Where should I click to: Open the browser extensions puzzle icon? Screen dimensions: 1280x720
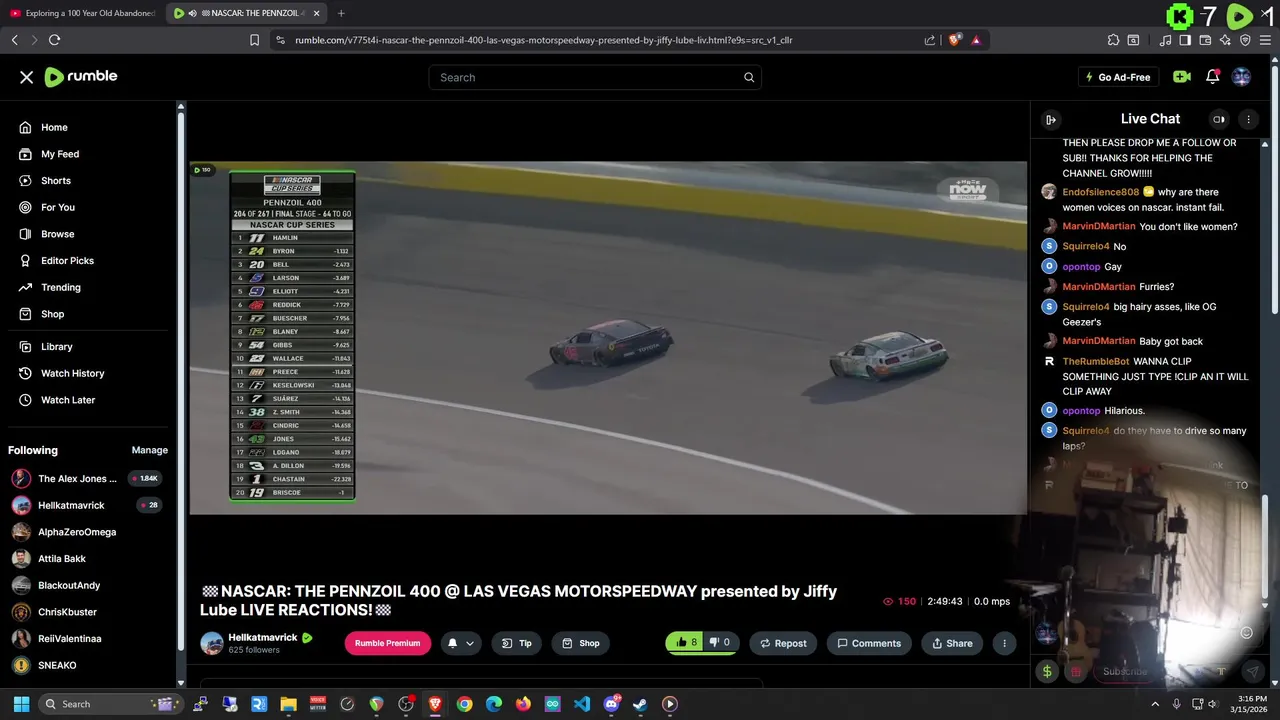point(1113,40)
